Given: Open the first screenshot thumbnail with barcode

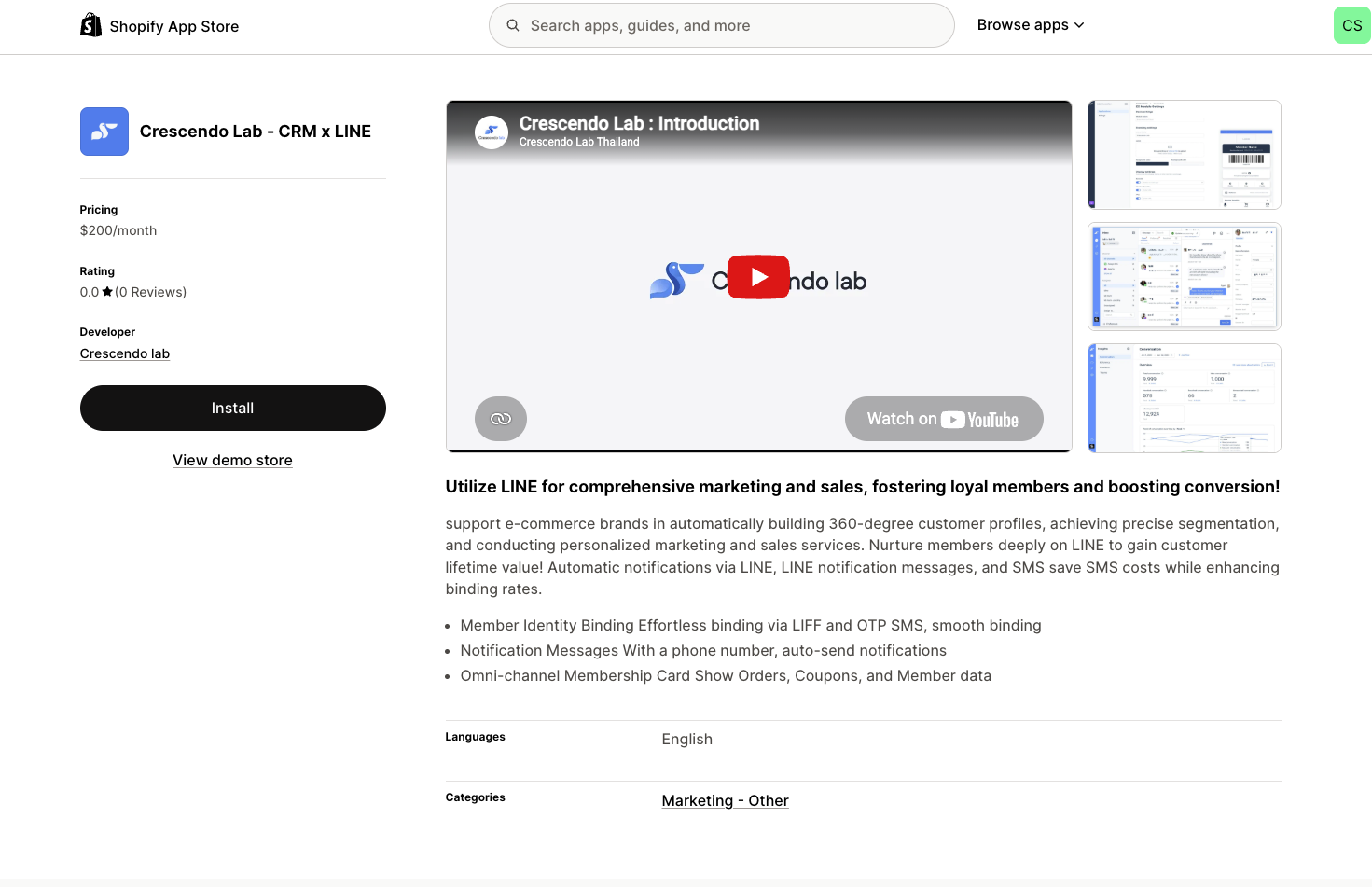Looking at the screenshot, I should (x=1185, y=155).
